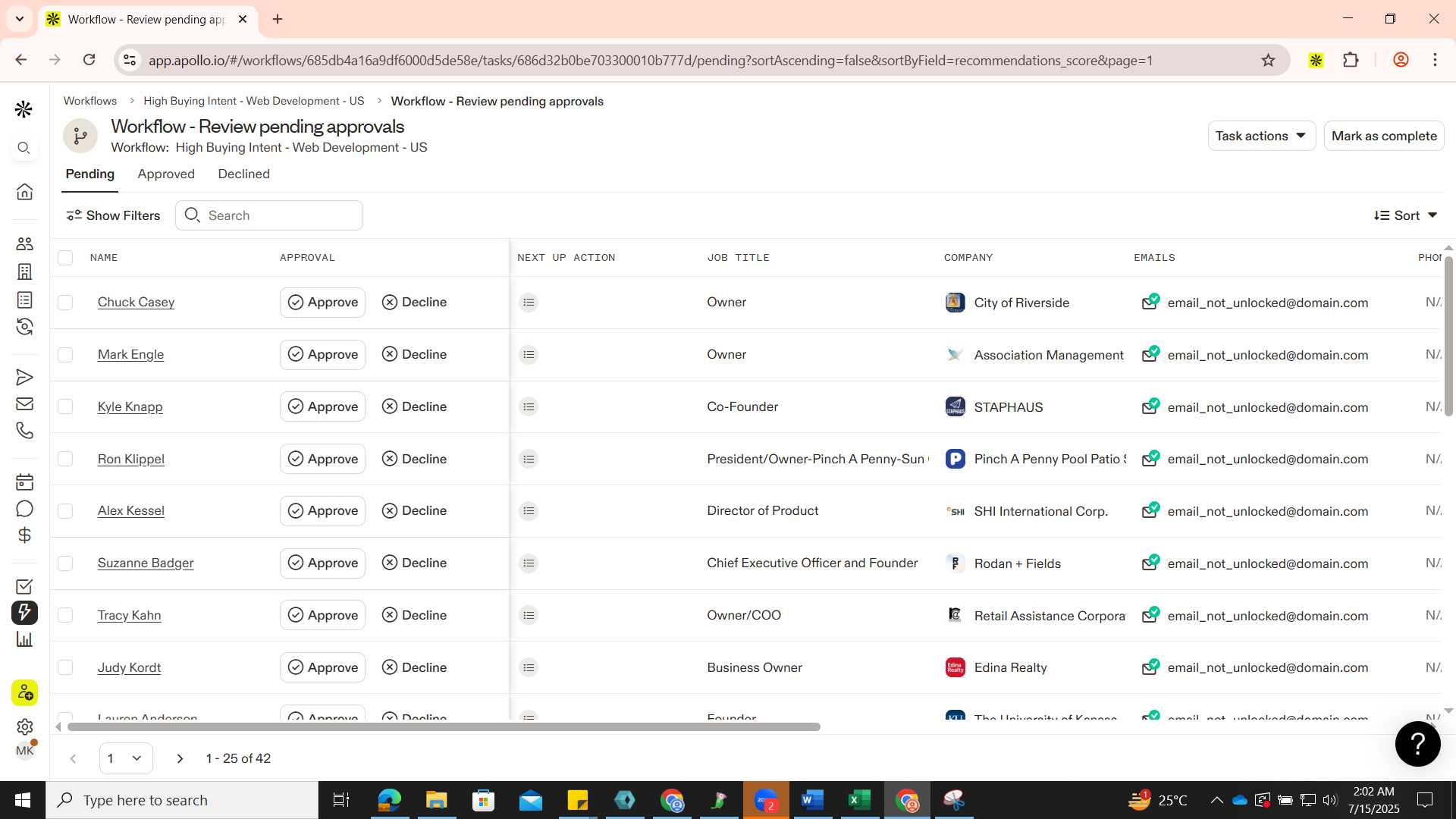Image resolution: width=1456 pixels, height=819 pixels.
Task: Open Companies building icon in sidebar
Action: pos(24,271)
